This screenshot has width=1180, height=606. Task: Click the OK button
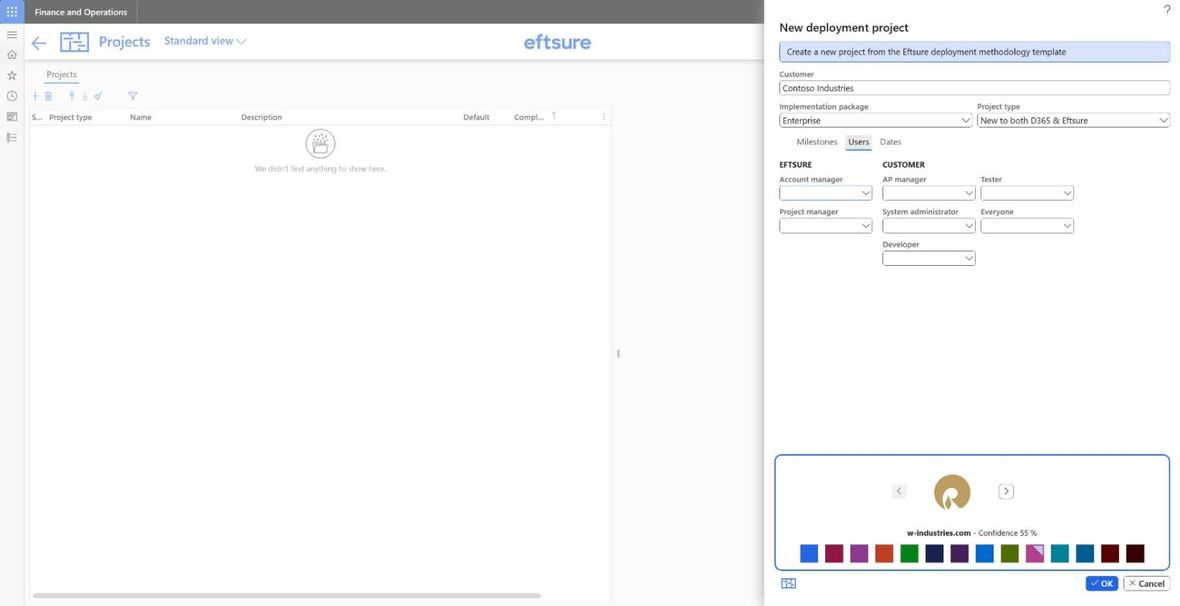click(x=1102, y=583)
